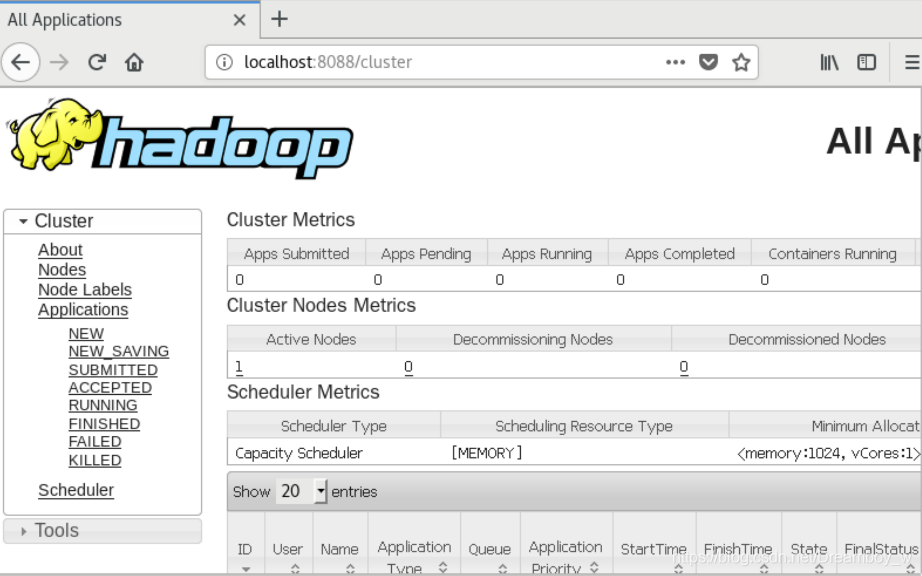Click the Decommissioning Nodes count 0 link

tap(408, 367)
